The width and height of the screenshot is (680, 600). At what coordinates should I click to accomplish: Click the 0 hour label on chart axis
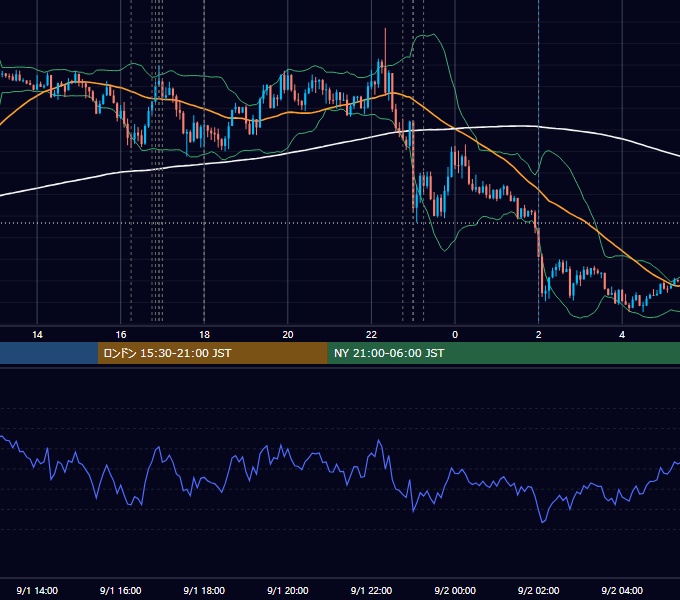(455, 335)
